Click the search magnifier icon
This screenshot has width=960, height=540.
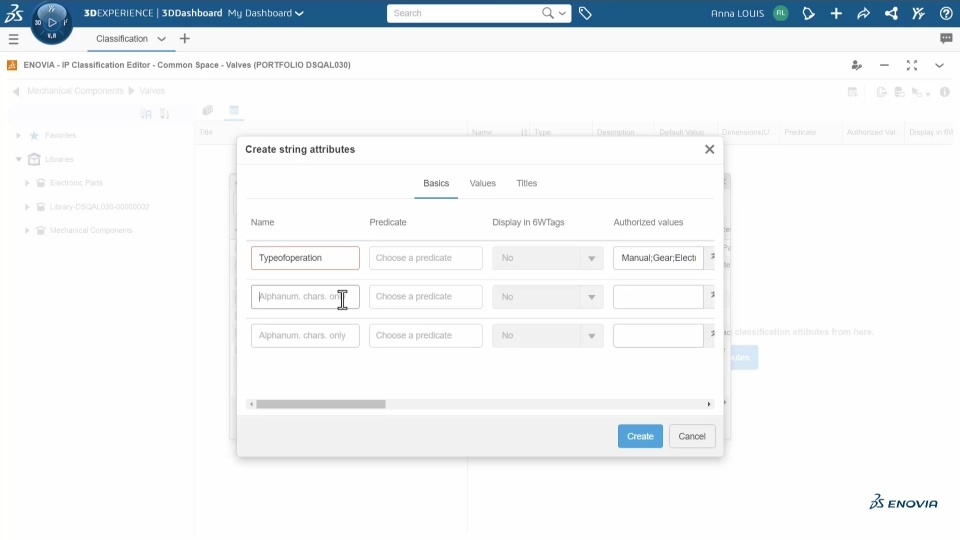pyautogui.click(x=547, y=13)
